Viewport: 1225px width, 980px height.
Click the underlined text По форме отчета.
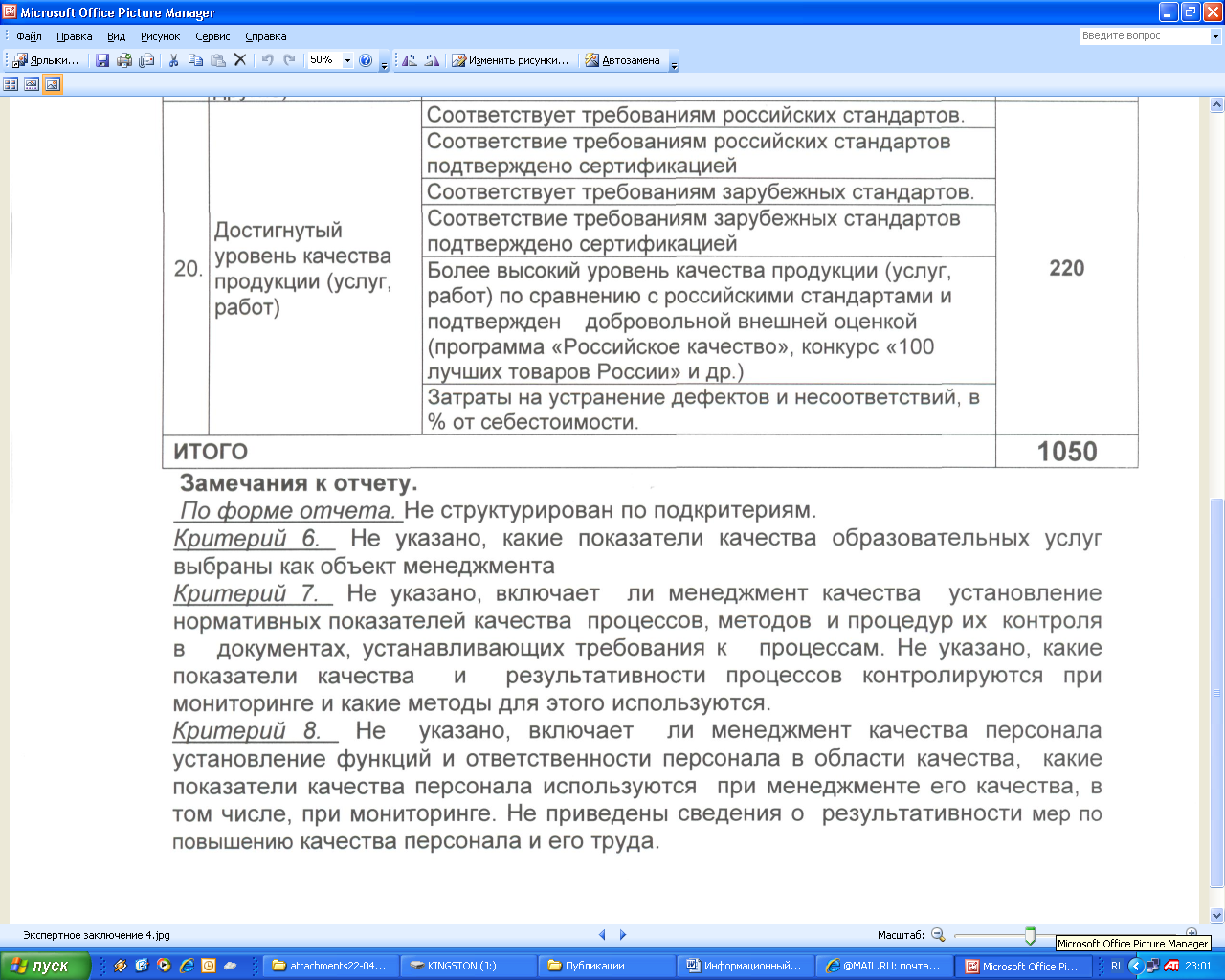pos(288,510)
